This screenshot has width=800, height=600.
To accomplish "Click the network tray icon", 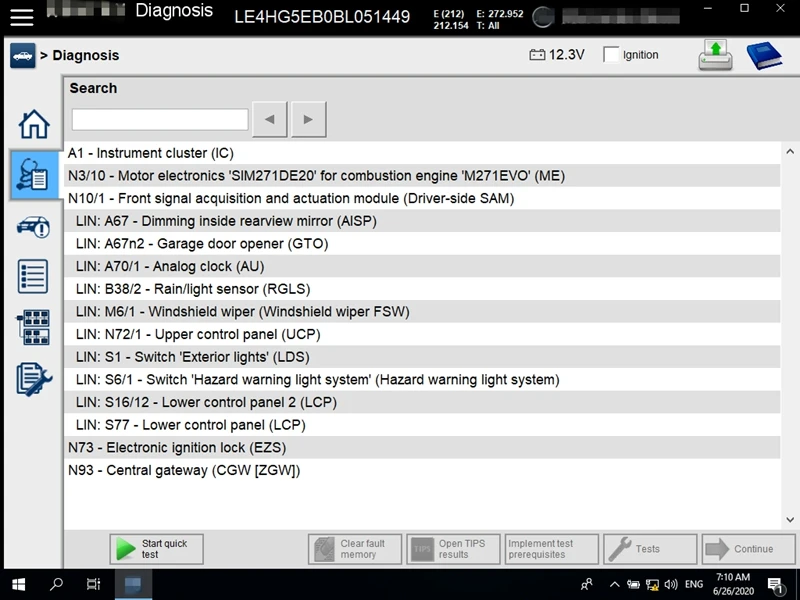I will (x=652, y=585).
